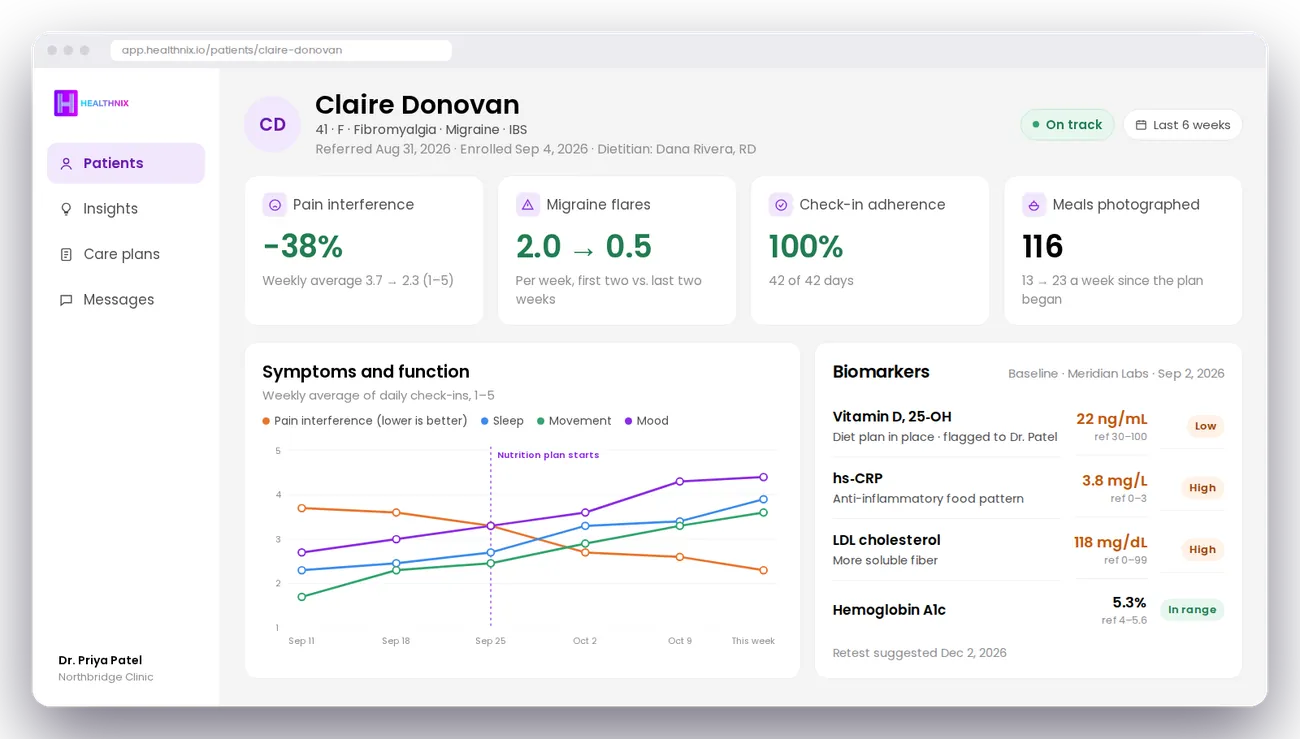Screen dimensions: 1300x739
Task: Click the Messages chat bubble icon
Action: 66,300
